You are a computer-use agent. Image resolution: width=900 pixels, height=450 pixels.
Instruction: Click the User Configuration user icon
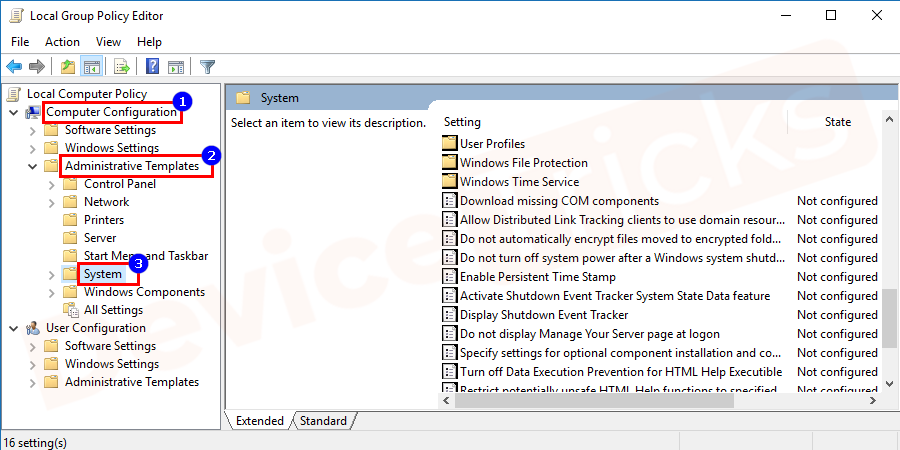33,328
